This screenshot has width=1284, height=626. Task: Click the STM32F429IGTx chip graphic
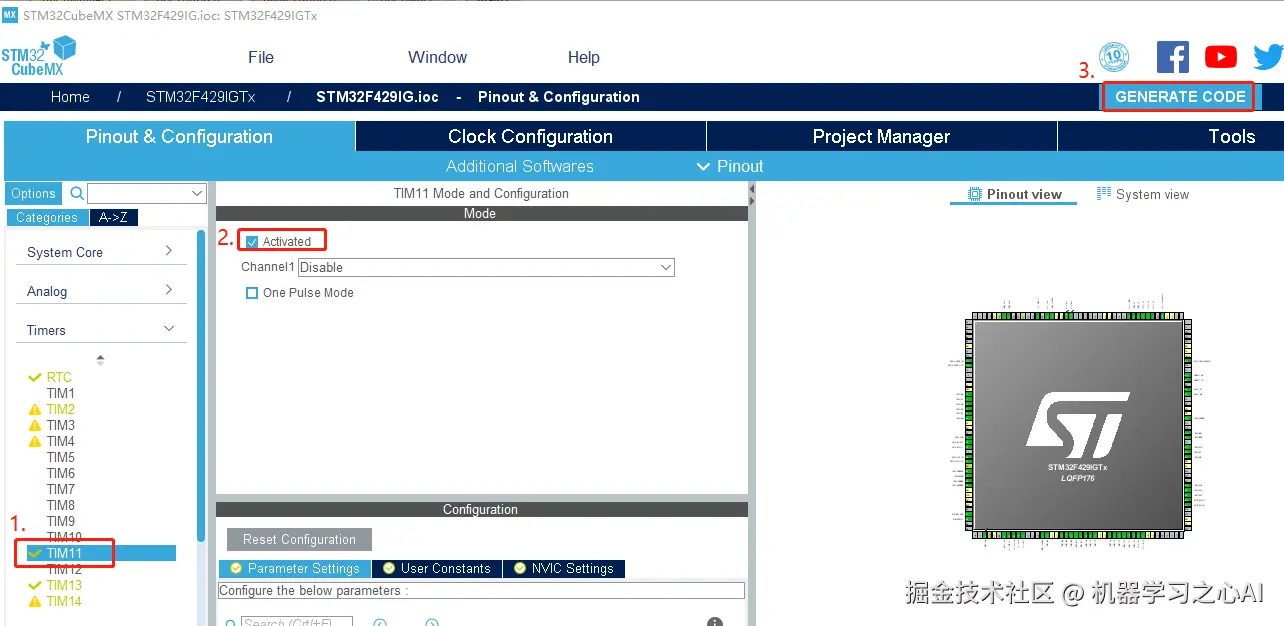[1077, 425]
